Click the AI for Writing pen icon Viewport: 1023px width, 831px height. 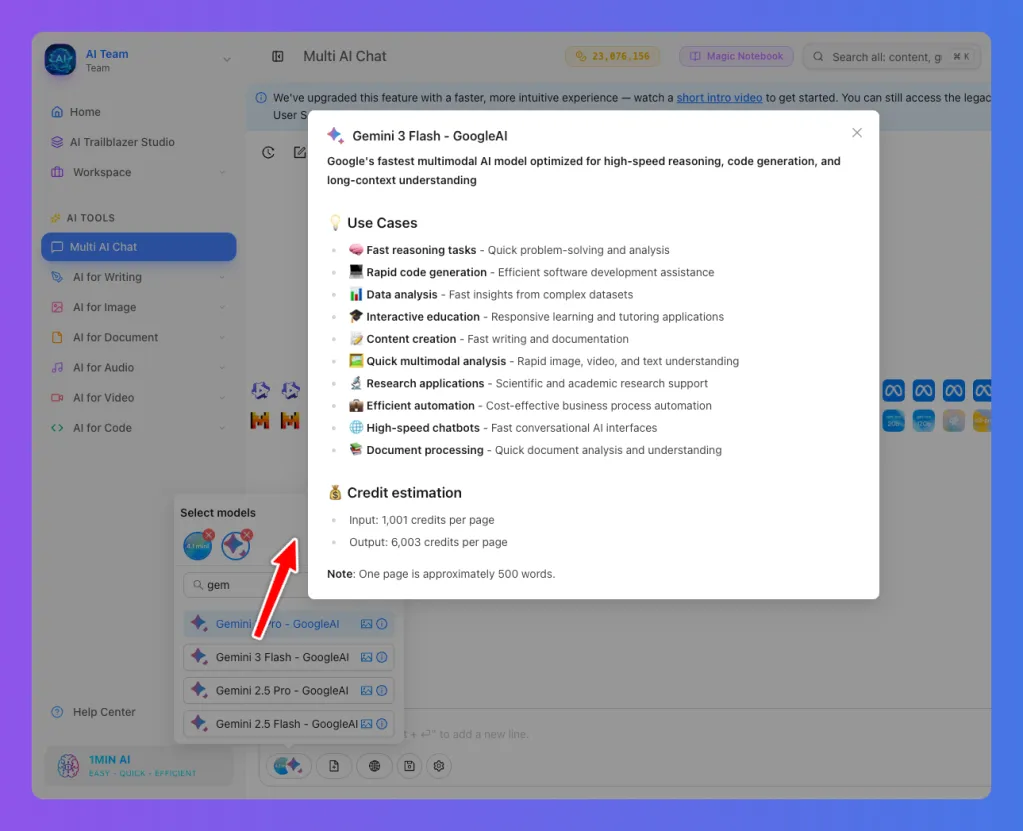57,277
